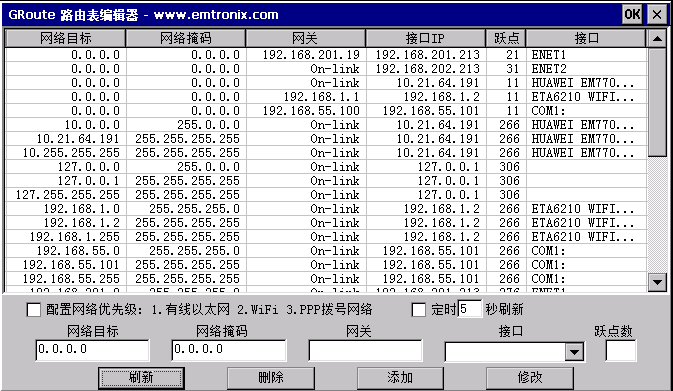Screen dimensions: 673x391
Task: Close the GRoute window
Action: [657, 15]
